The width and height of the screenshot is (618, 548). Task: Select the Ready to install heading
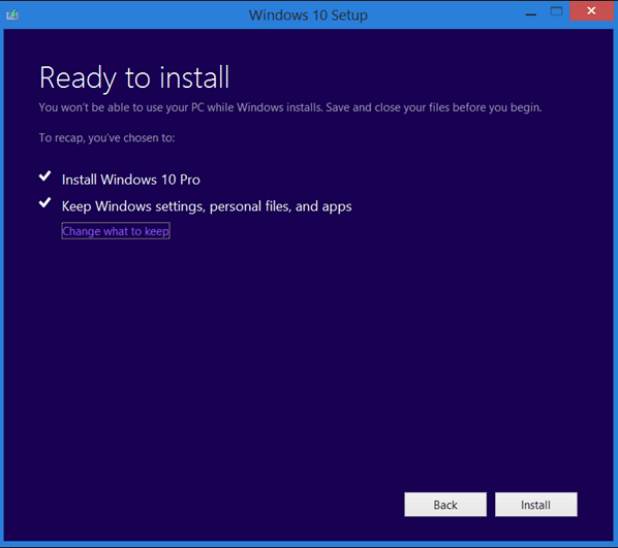point(134,78)
